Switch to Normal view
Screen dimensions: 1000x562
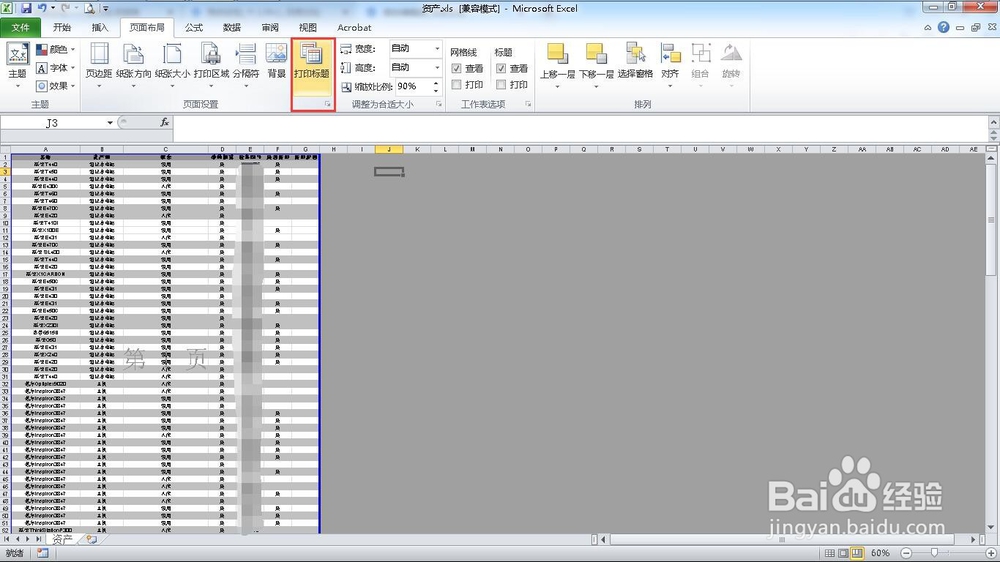coord(830,553)
